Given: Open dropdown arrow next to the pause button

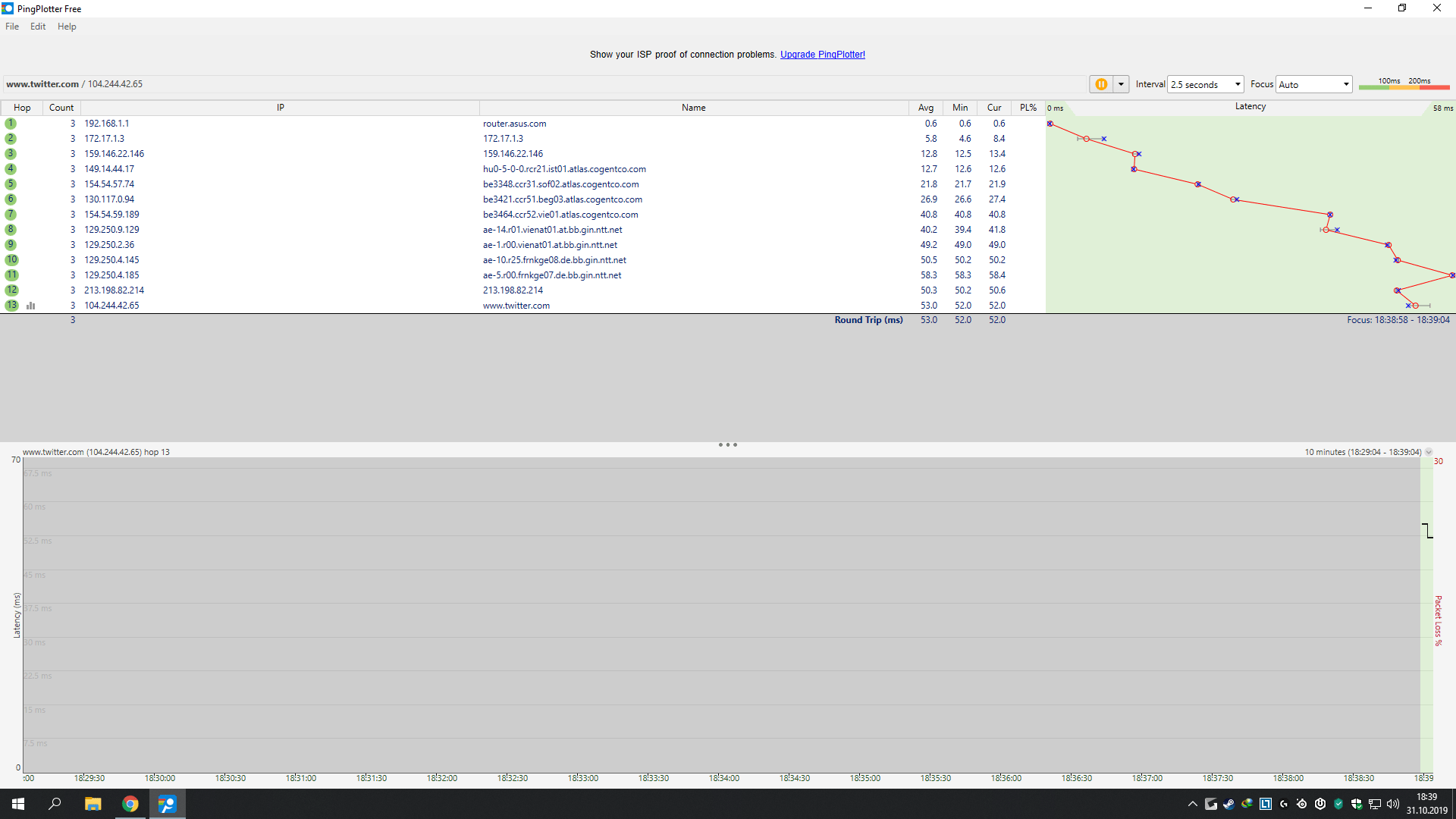Looking at the screenshot, I should click(x=1121, y=84).
